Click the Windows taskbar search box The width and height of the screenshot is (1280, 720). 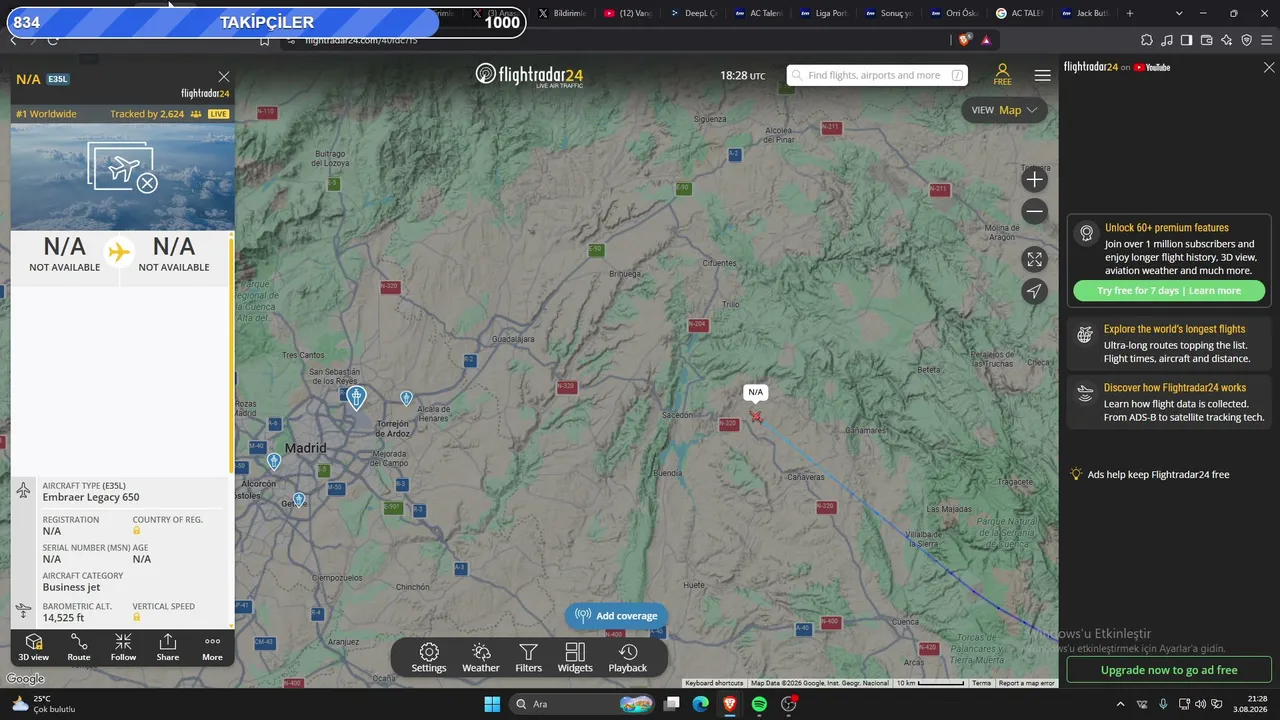(583, 704)
